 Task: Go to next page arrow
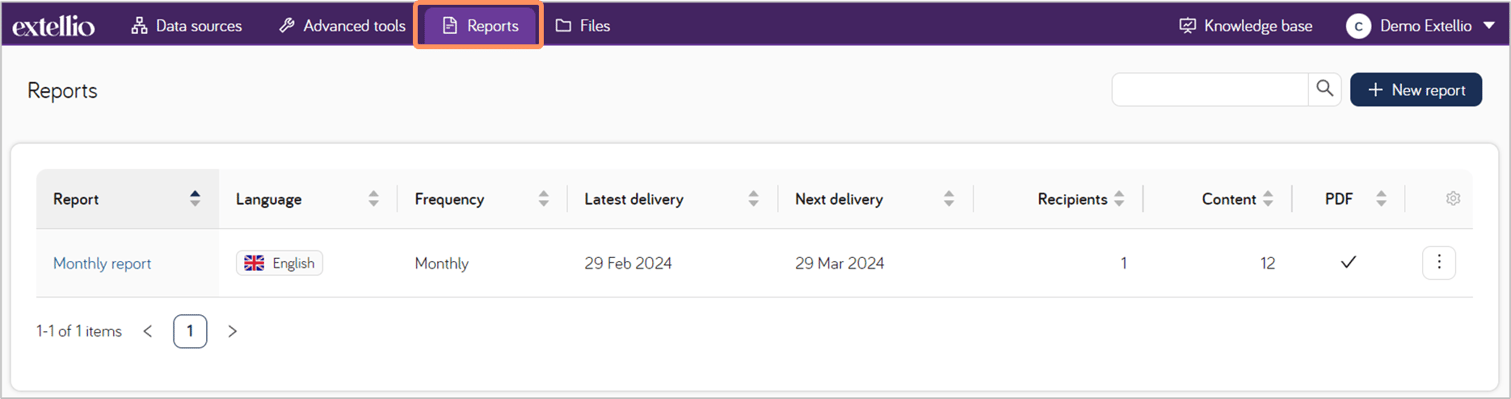pos(232,331)
